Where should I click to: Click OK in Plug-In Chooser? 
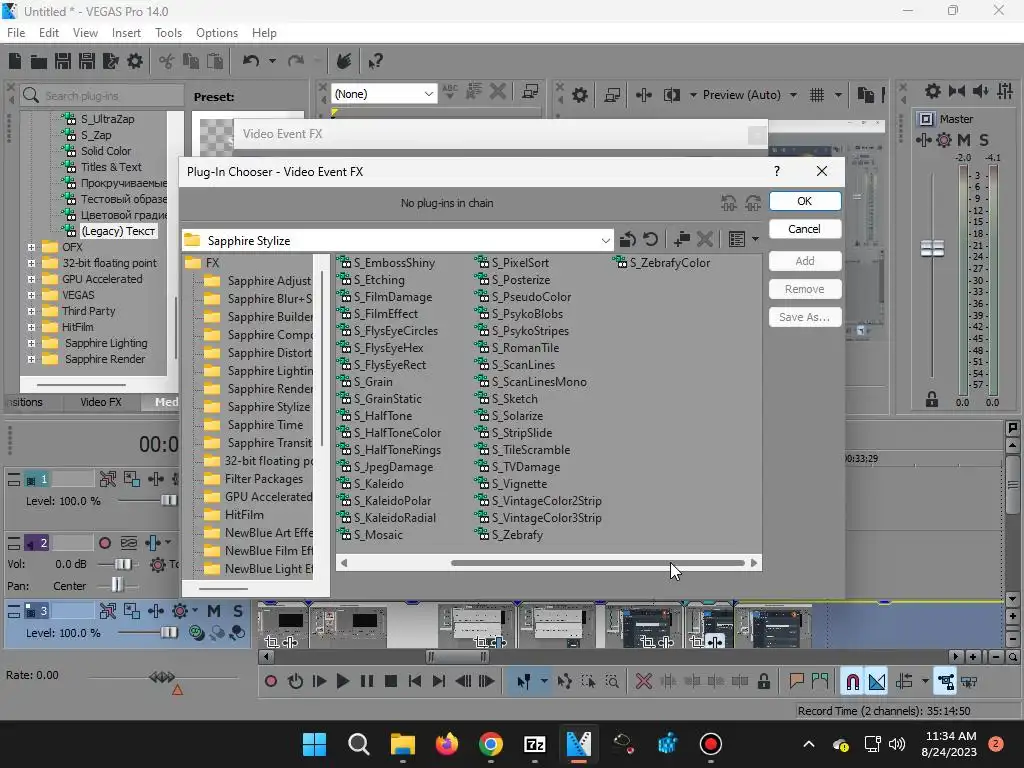[x=805, y=201]
